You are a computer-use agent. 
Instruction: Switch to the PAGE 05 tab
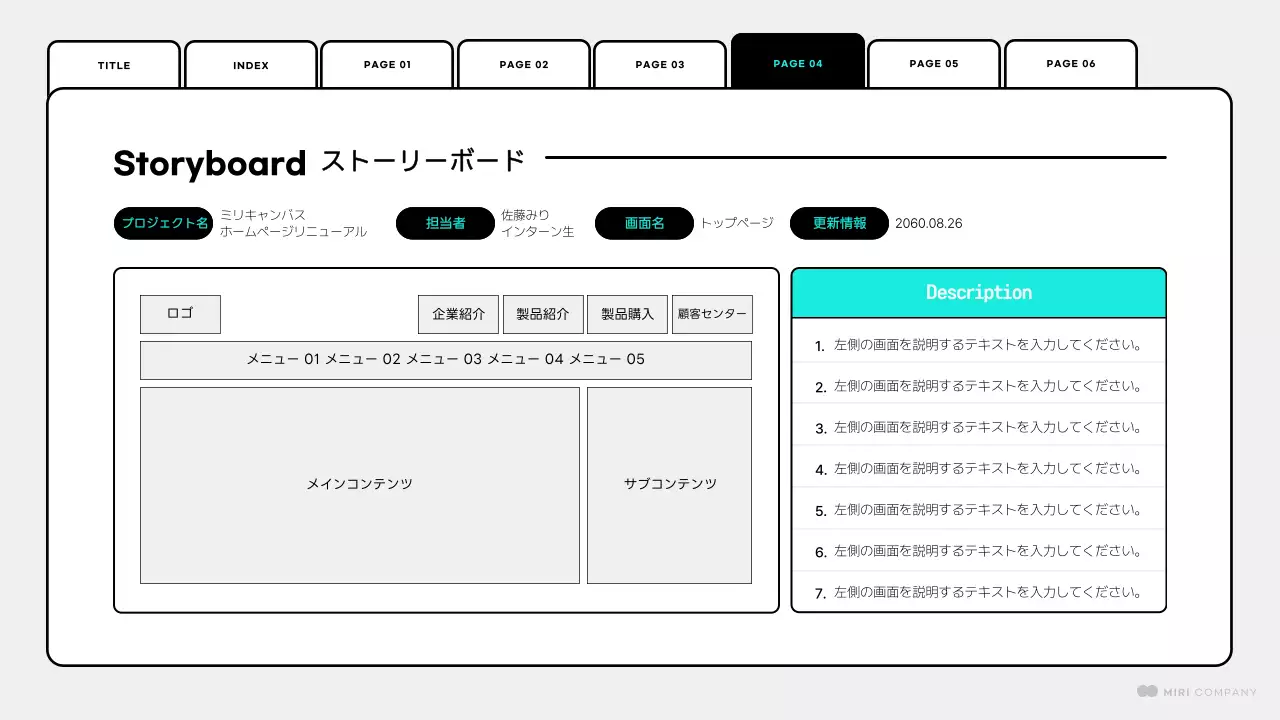933,63
